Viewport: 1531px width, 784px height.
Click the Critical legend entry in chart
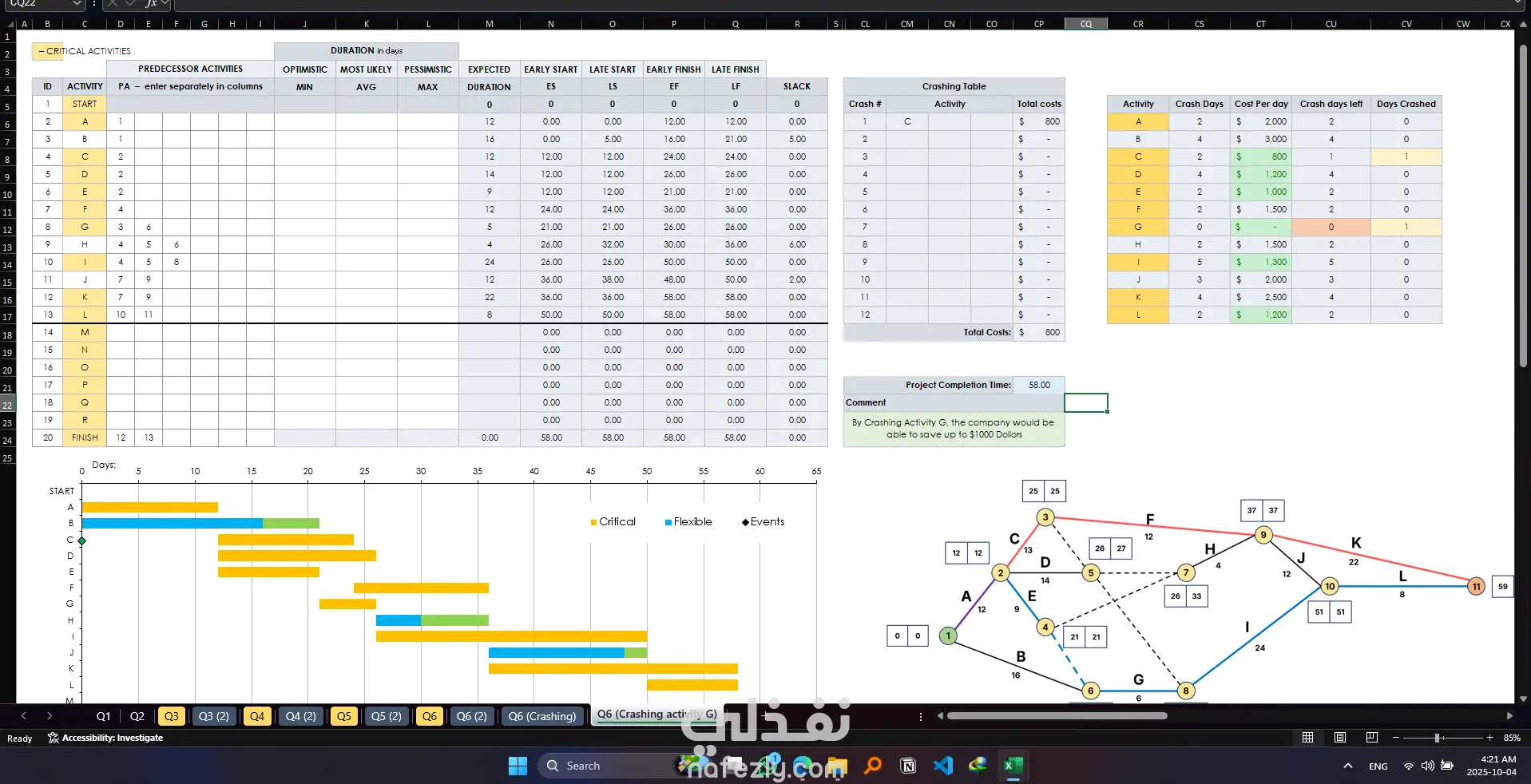pyautogui.click(x=613, y=522)
